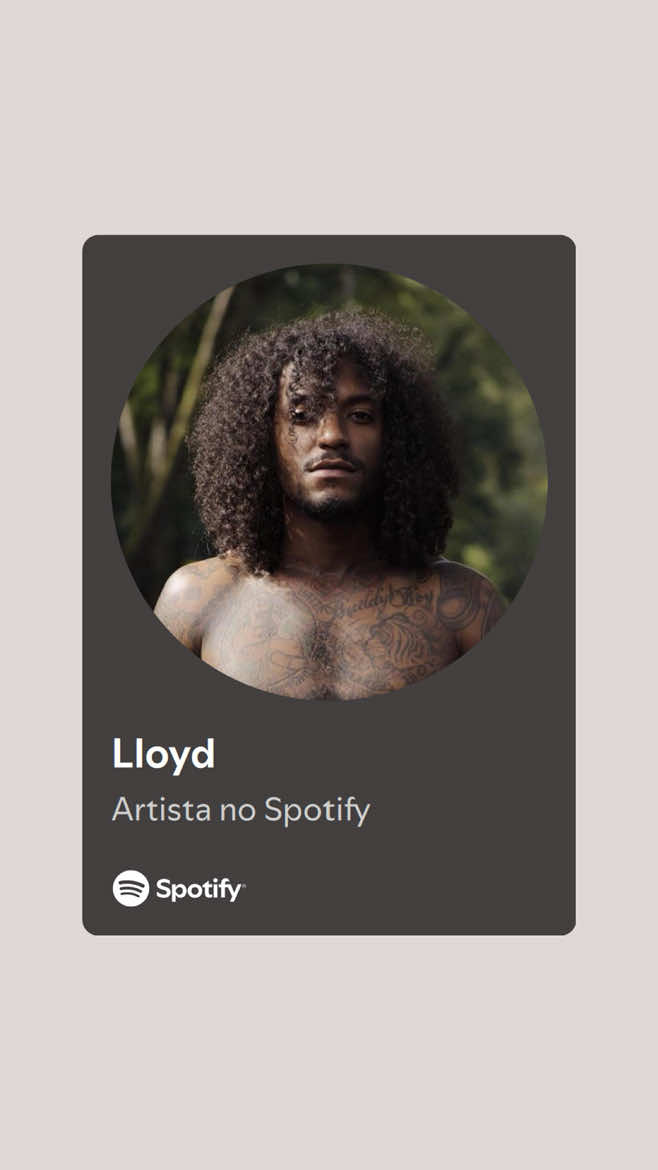The image size is (658, 1170).
Task: Tap the registered trademark mark after Spotify
Action: [242, 883]
